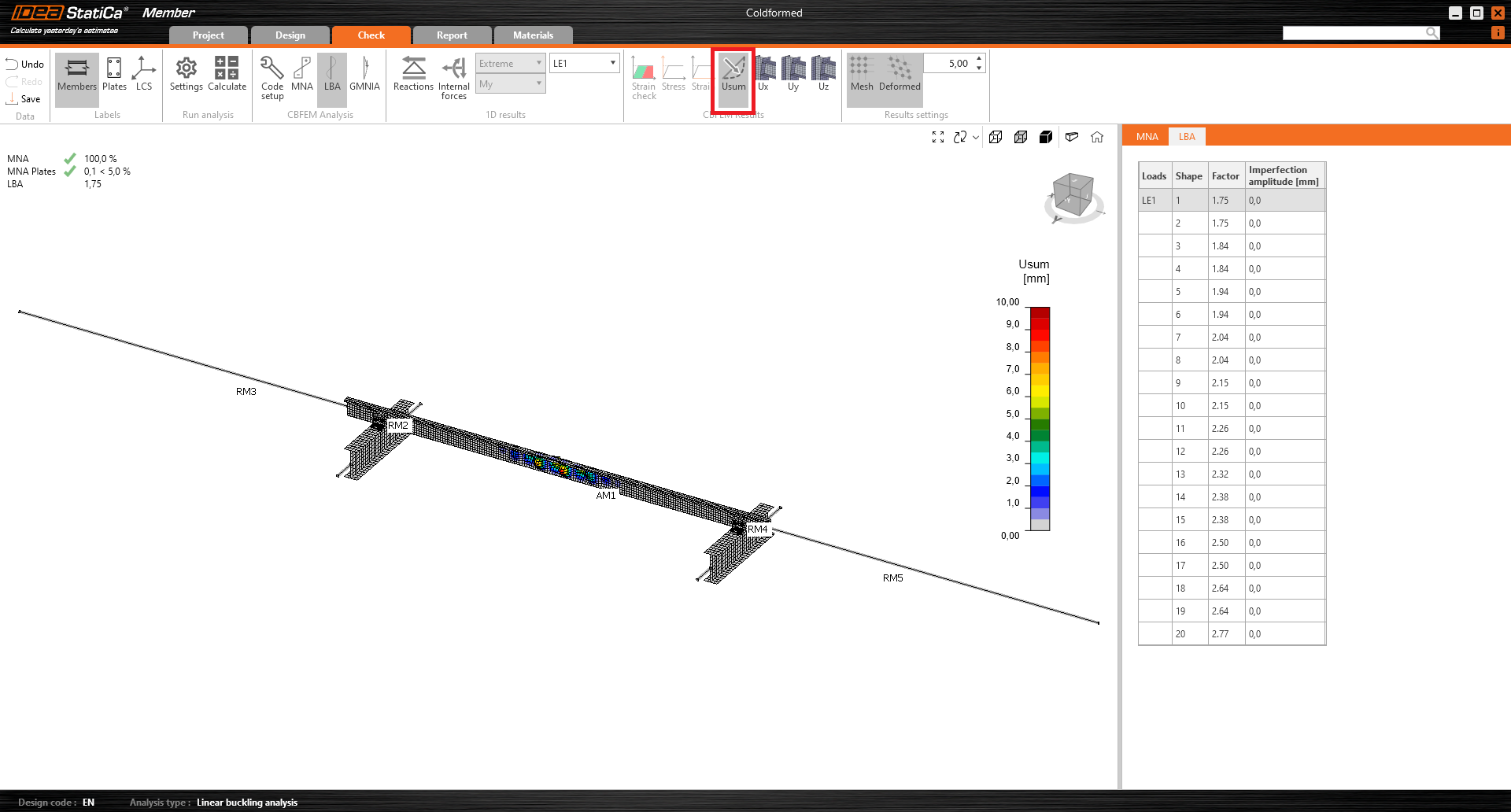
Task: Display Internal forces results
Action: [x=454, y=77]
